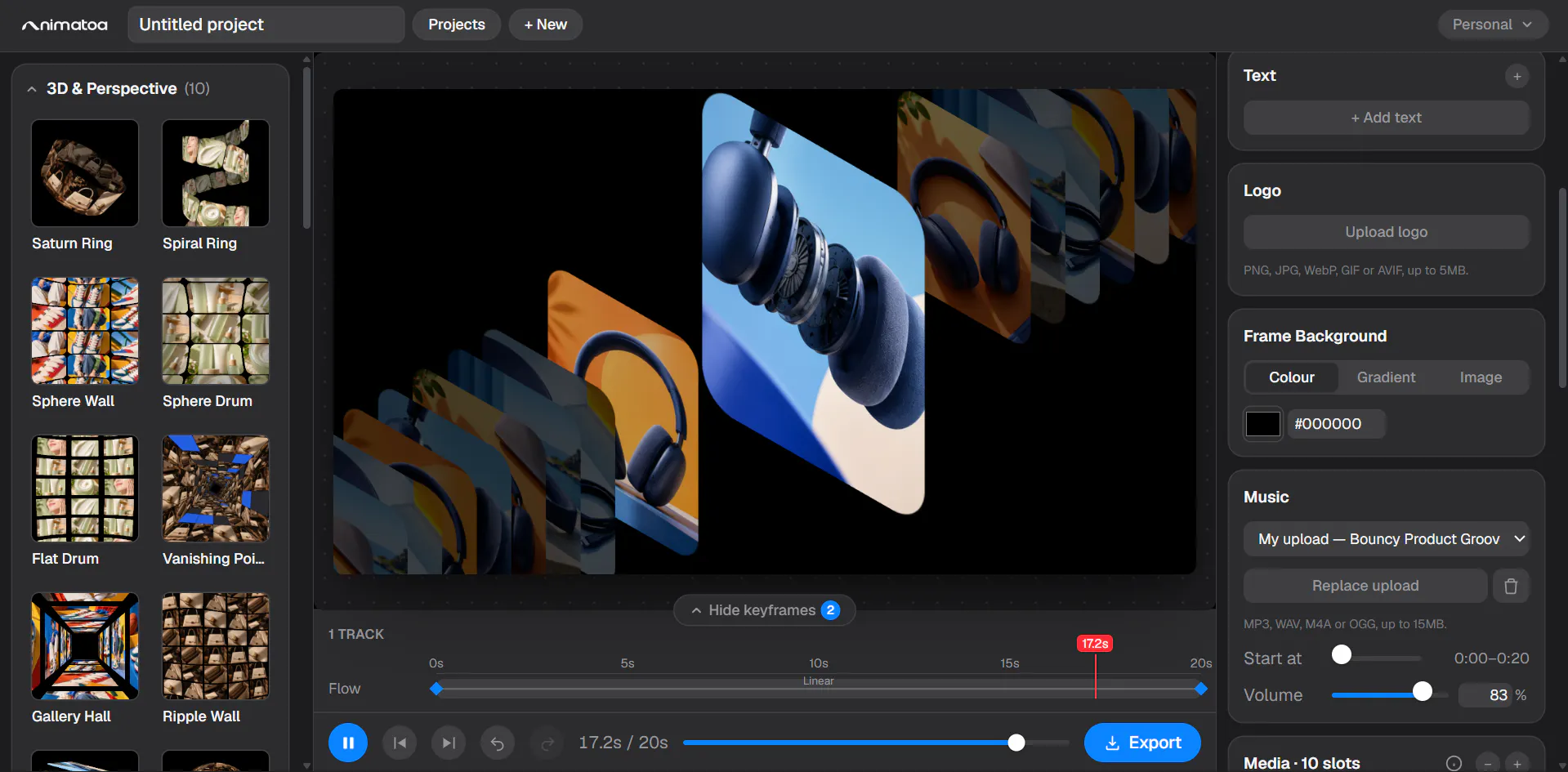Image resolution: width=1568 pixels, height=772 pixels.
Task: Open the Personal workspace dropdown
Action: [1492, 25]
